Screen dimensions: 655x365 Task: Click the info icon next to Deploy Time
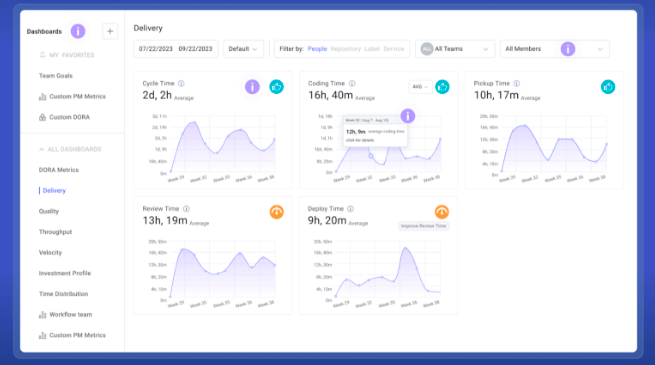350,209
